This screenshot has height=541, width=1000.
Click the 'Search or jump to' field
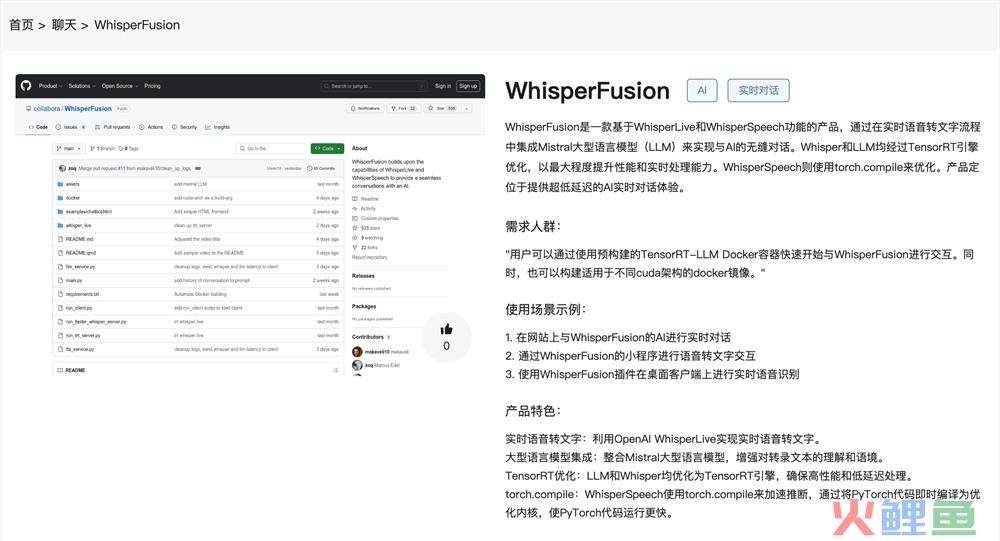pyautogui.click(x=374, y=86)
